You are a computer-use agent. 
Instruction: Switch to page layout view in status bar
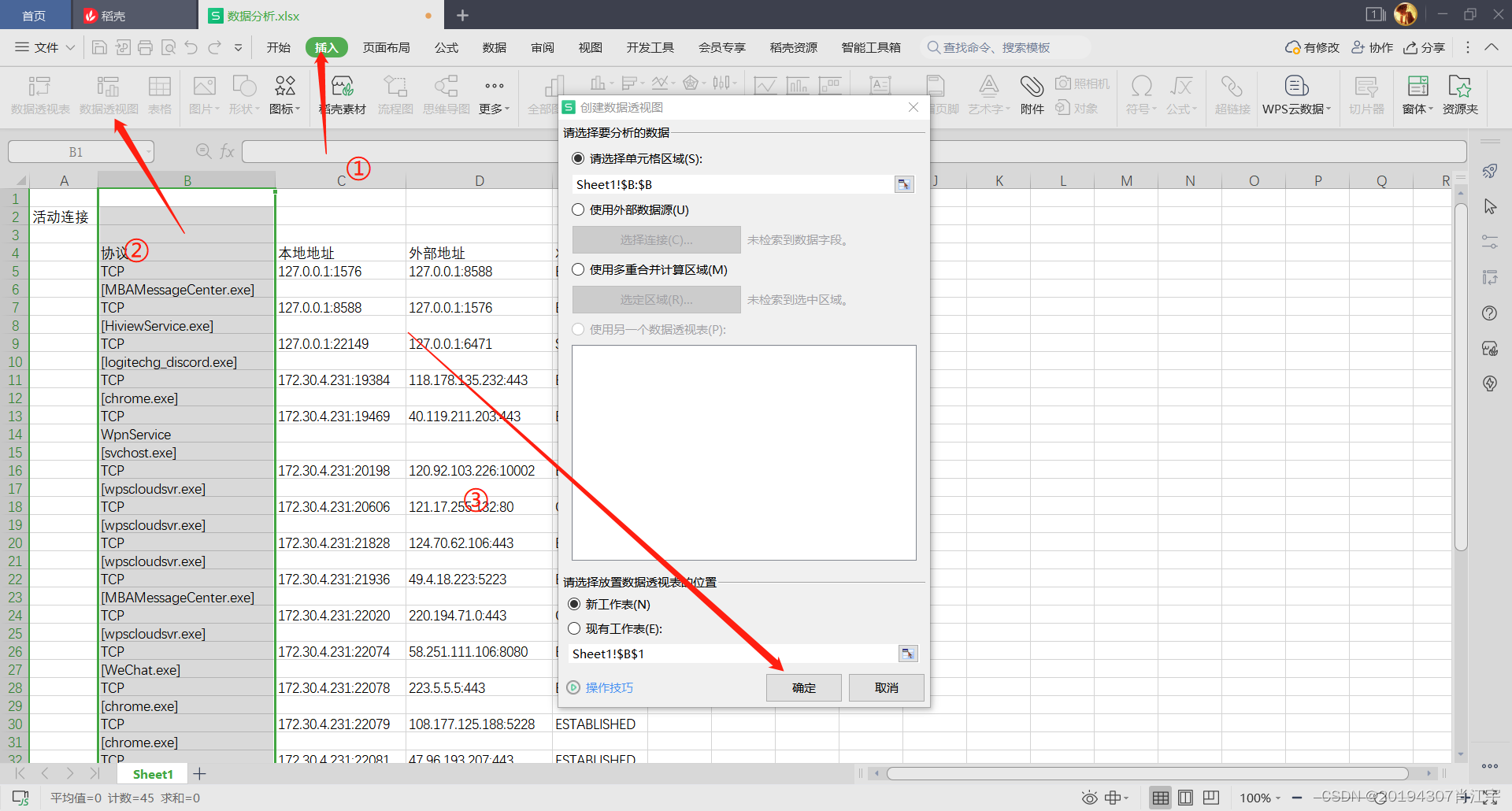coord(1185,798)
